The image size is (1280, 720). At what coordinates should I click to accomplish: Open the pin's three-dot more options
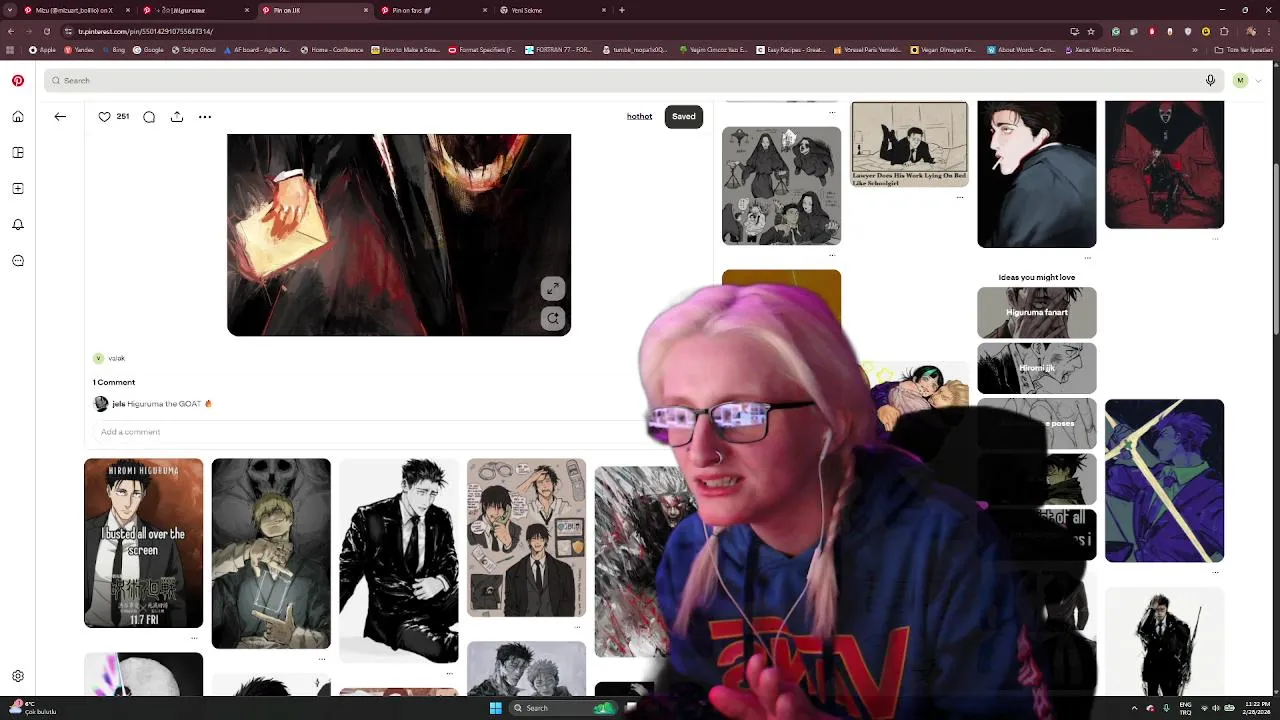click(x=205, y=117)
